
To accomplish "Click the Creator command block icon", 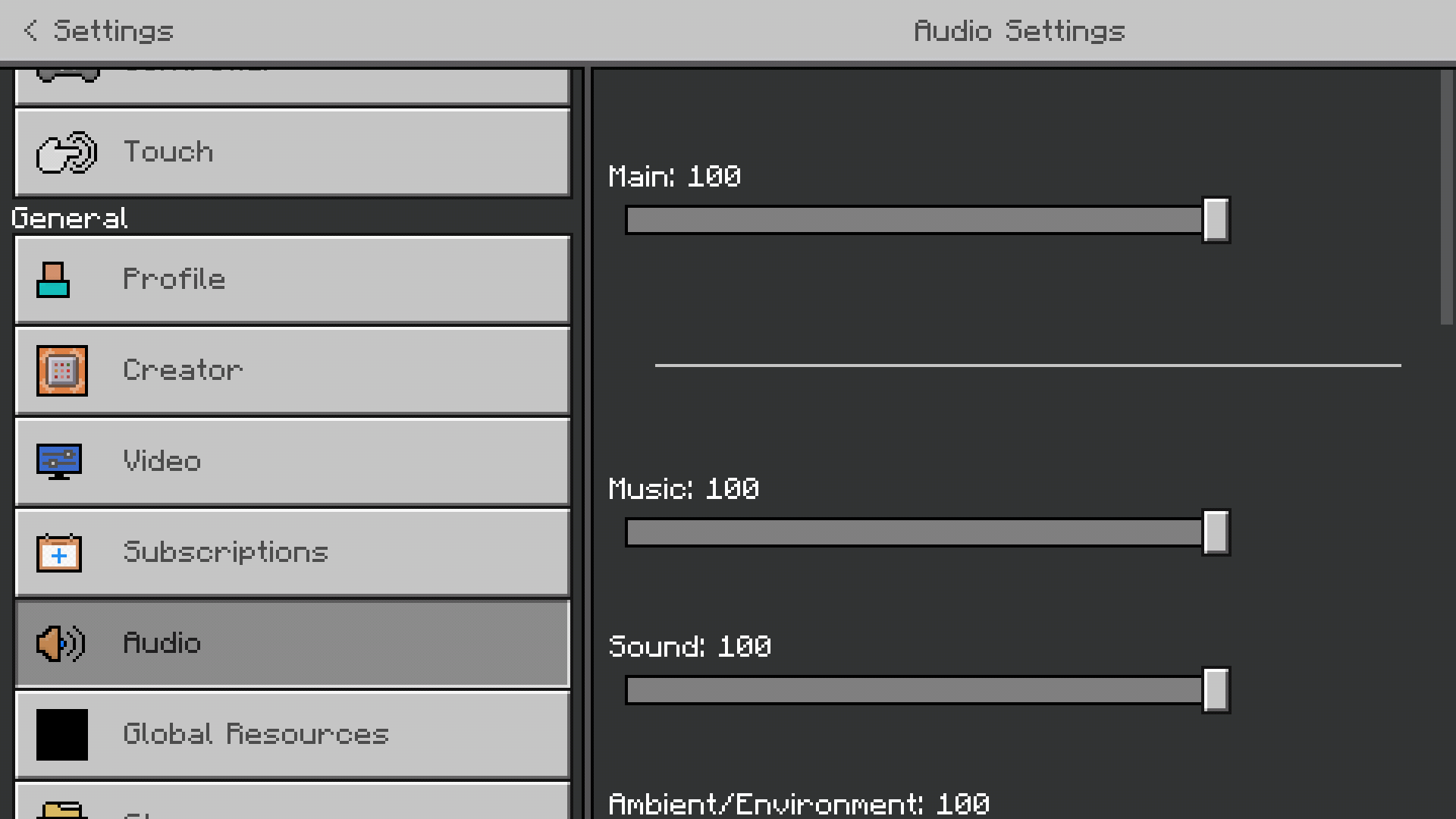I will tap(62, 371).
